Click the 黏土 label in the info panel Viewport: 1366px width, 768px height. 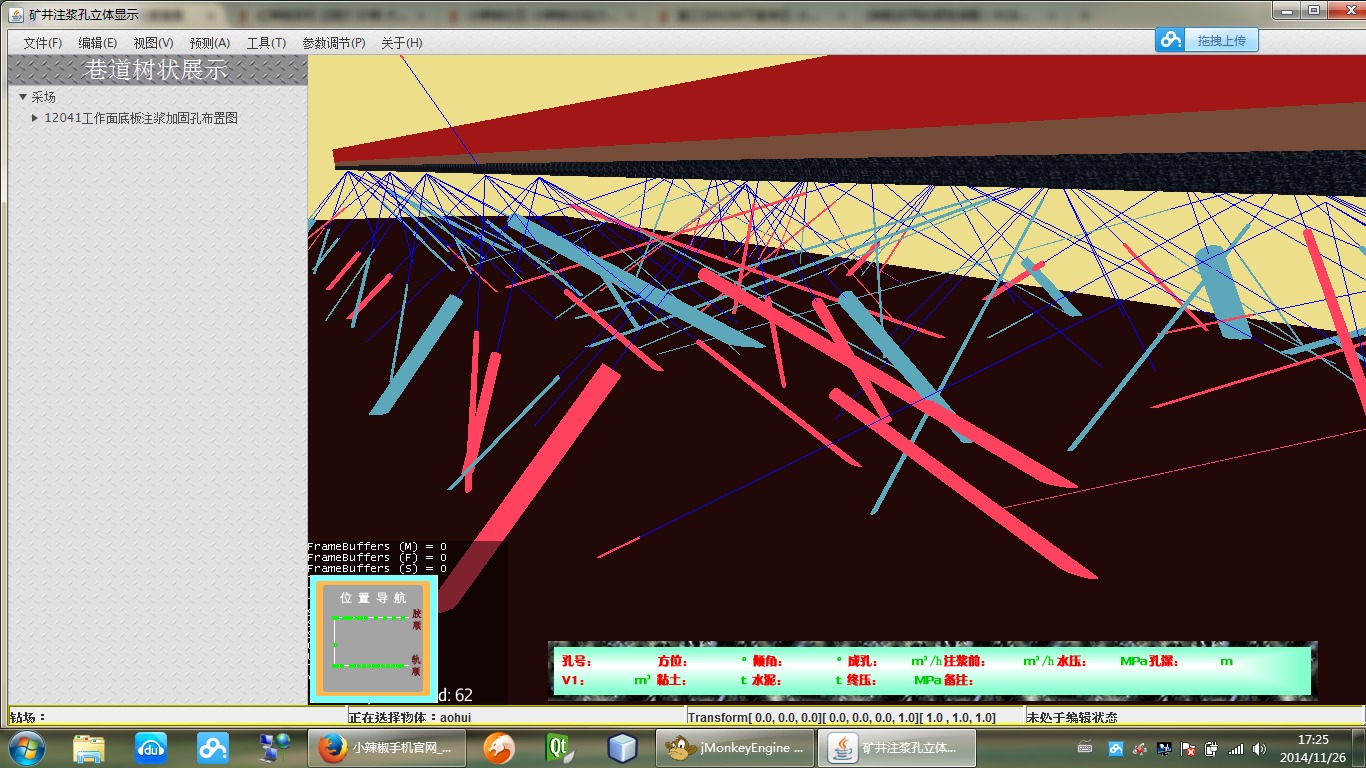point(672,680)
